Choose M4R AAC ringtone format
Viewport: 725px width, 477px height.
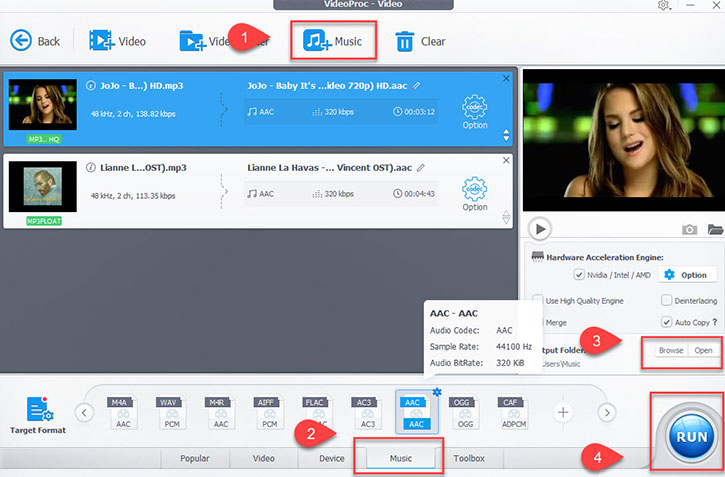click(x=221, y=412)
